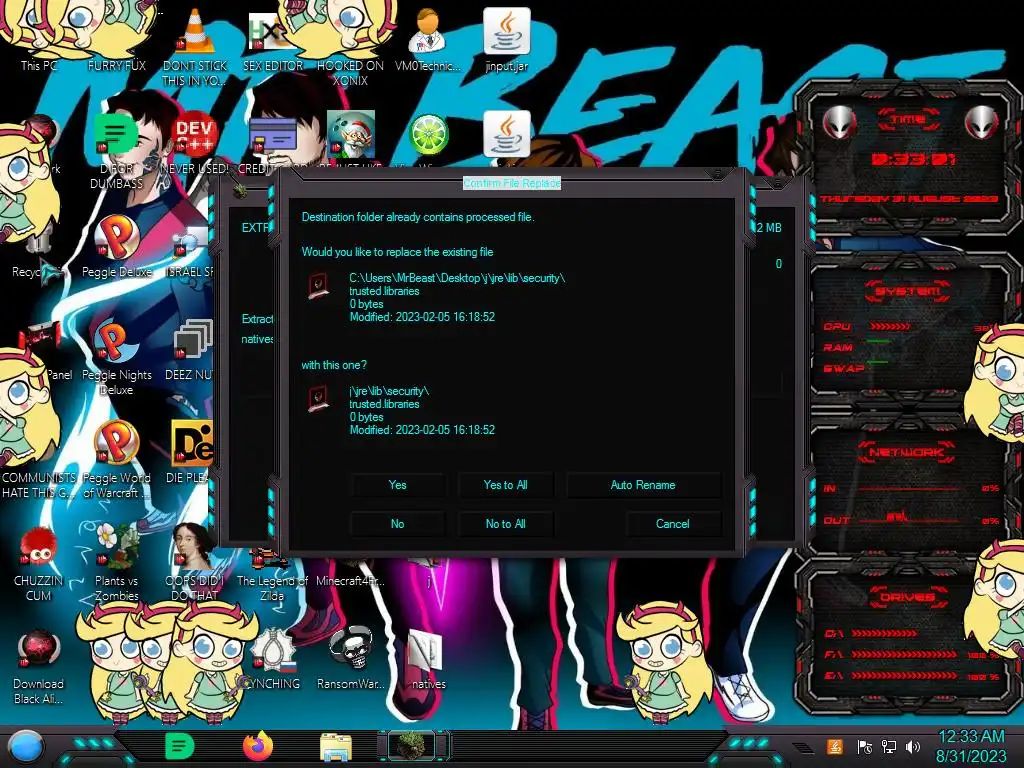Select the unlabeled Java jar below jinput.jar

[x=506, y=135]
